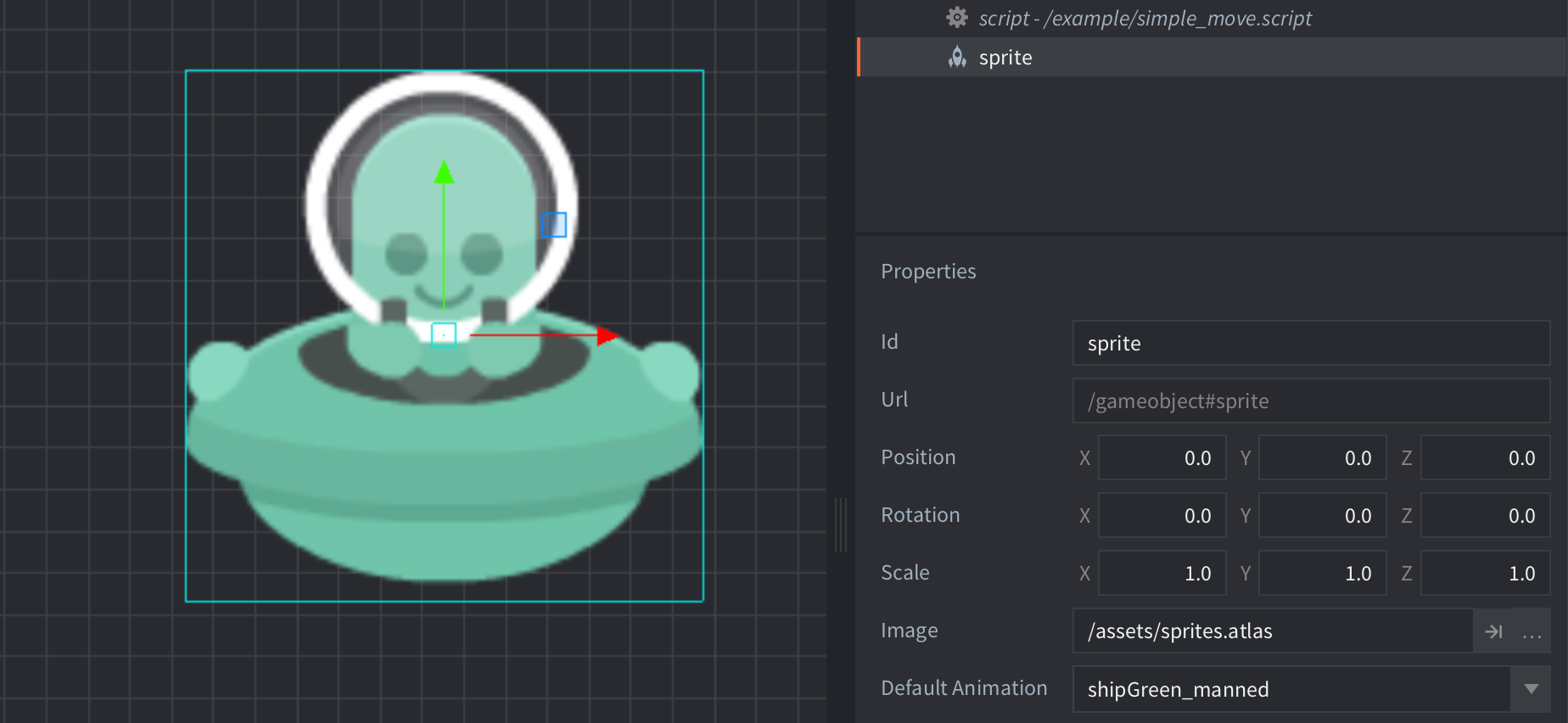1568x723 pixels.
Task: Click the Image property label
Action: (910, 631)
